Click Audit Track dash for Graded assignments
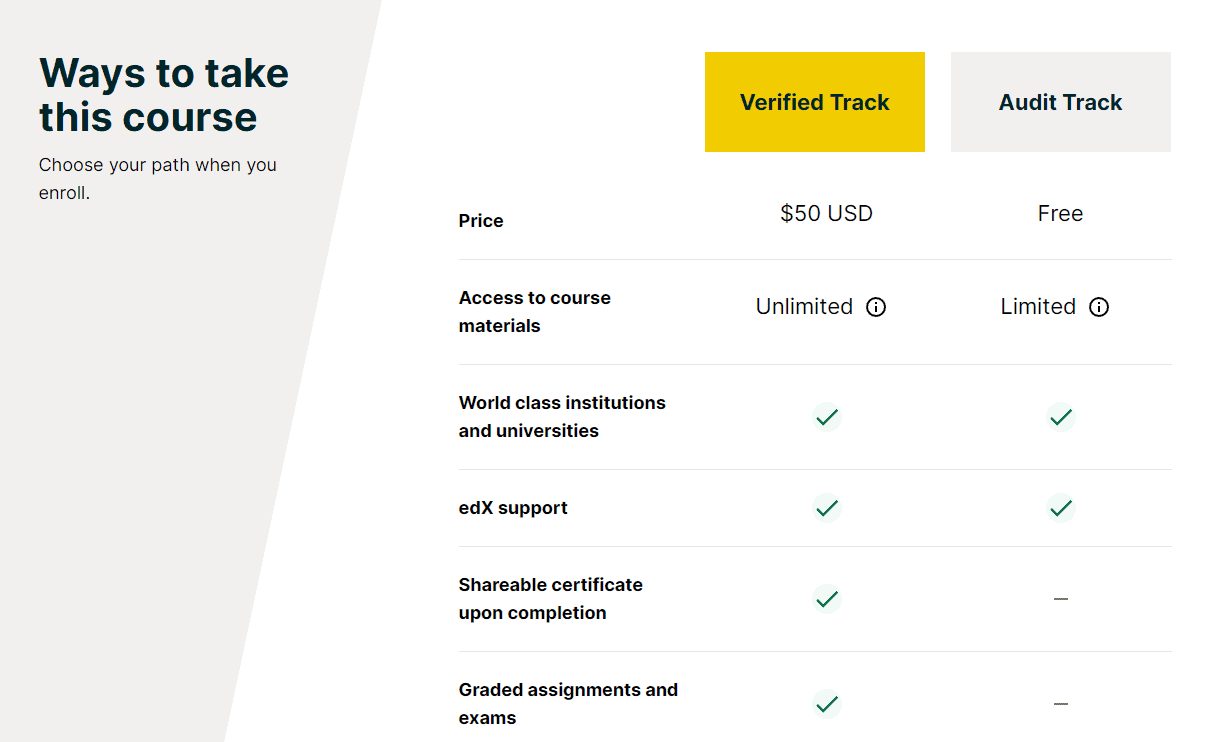Viewport: 1231px width, 742px height. 1061,704
